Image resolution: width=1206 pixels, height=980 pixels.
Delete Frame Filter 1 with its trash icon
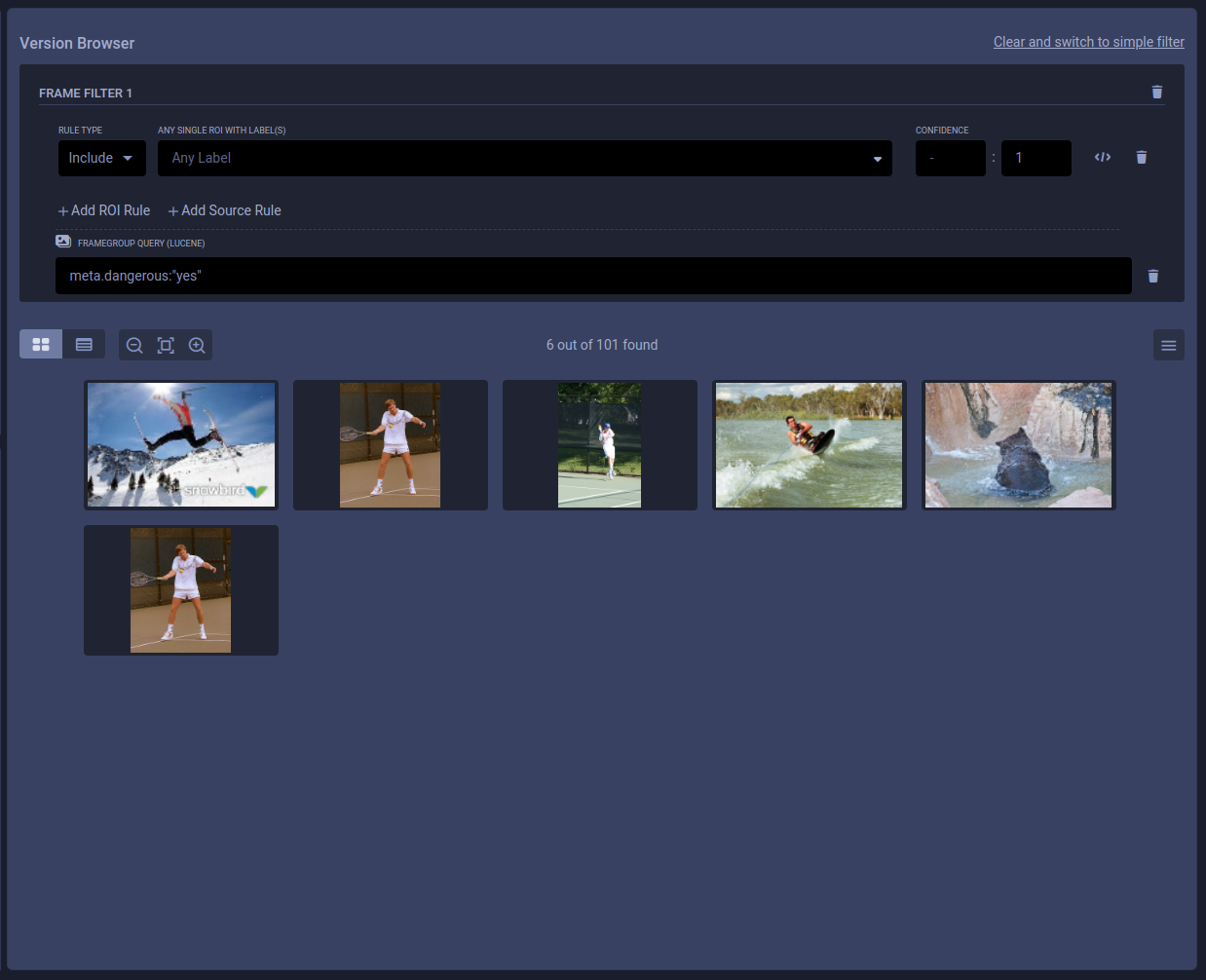[1157, 93]
